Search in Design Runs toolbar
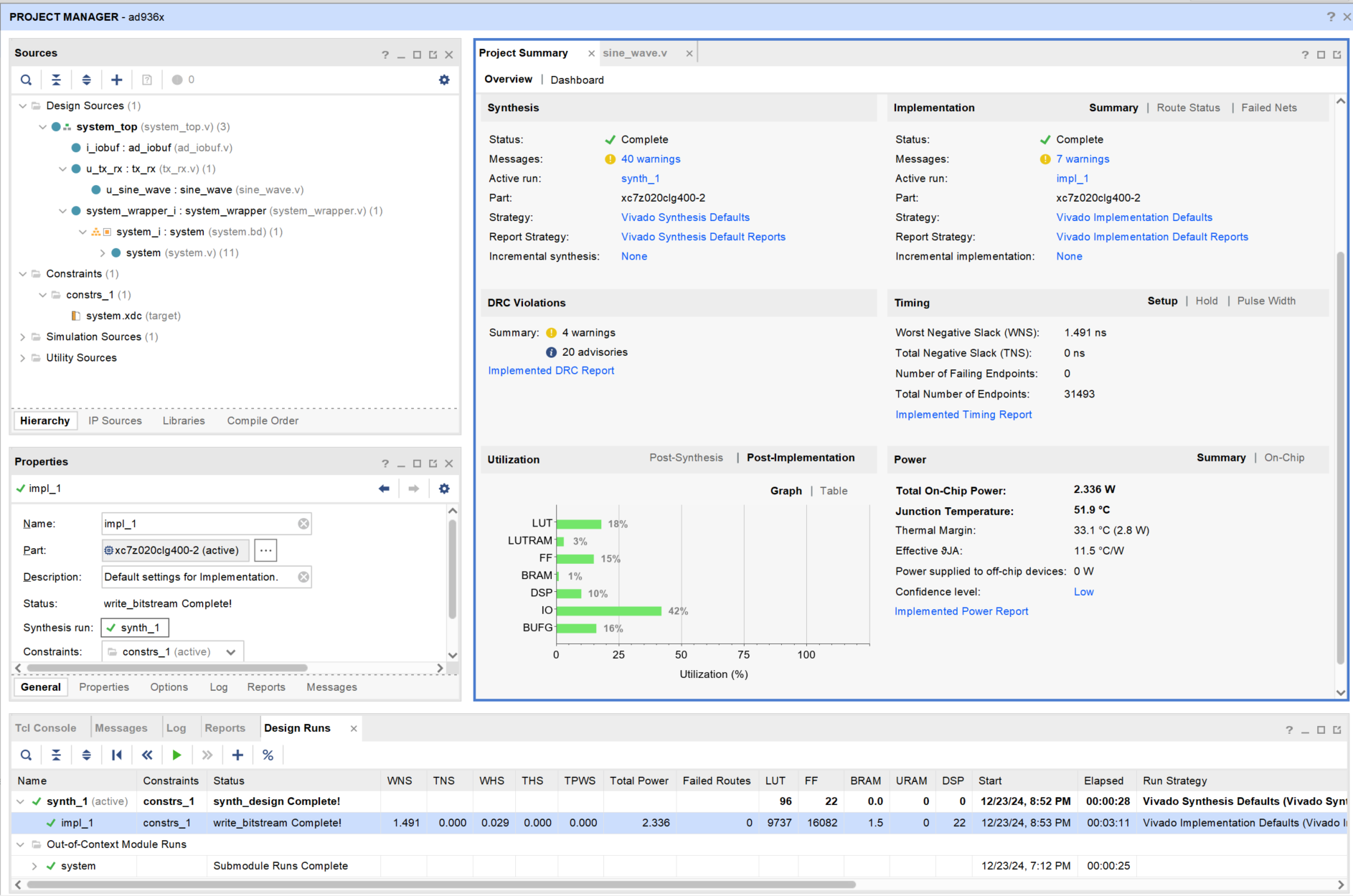The width and height of the screenshot is (1353, 896). click(26, 755)
